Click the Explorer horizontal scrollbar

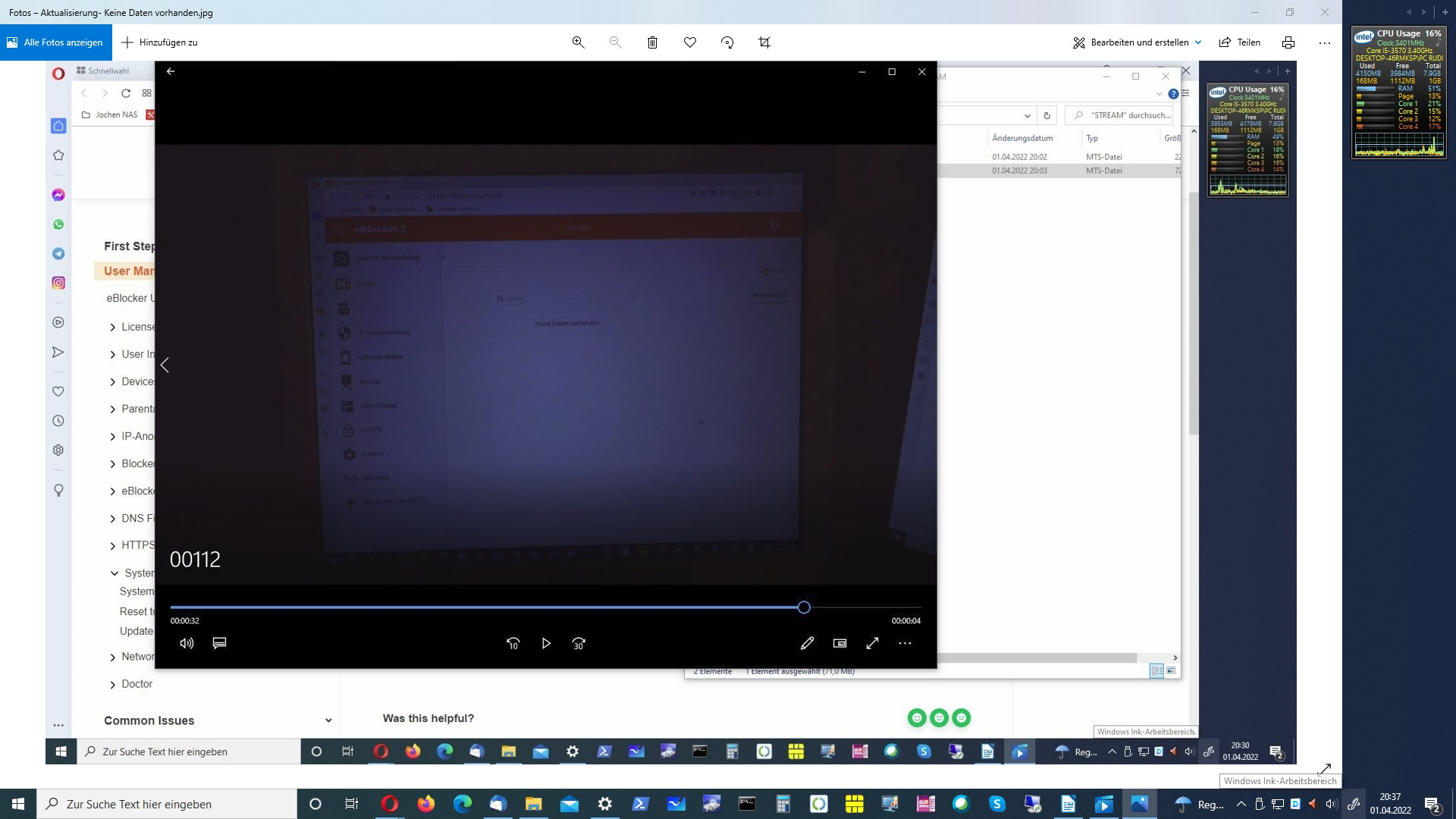[1037, 657]
